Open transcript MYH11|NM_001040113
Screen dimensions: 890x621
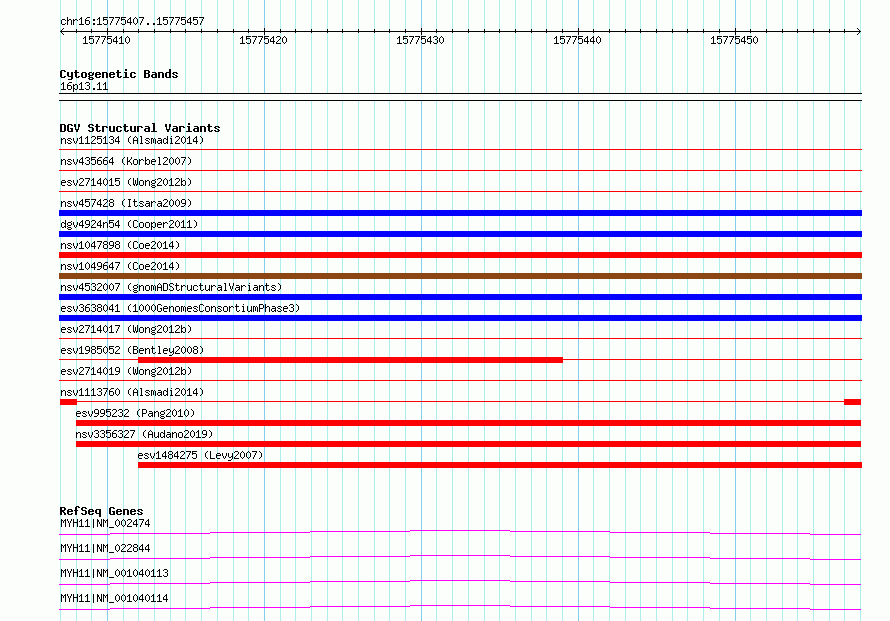pos(114,573)
